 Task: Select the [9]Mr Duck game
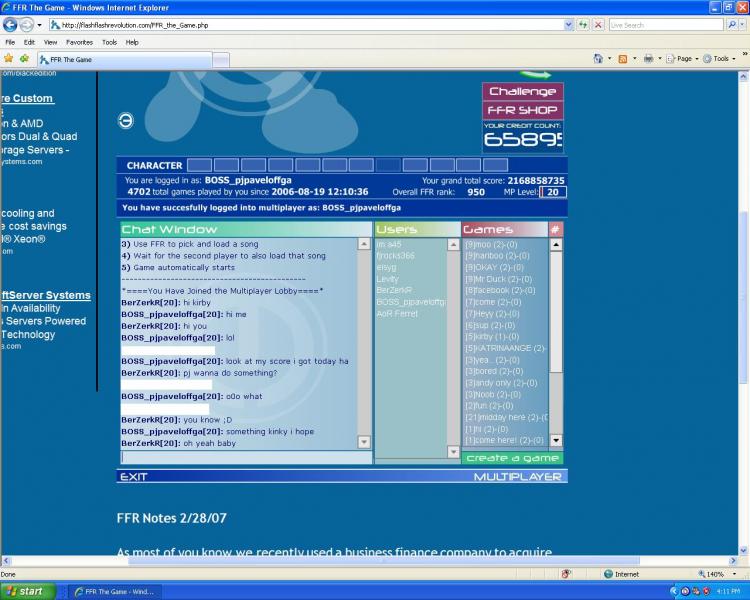pyautogui.click(x=498, y=279)
